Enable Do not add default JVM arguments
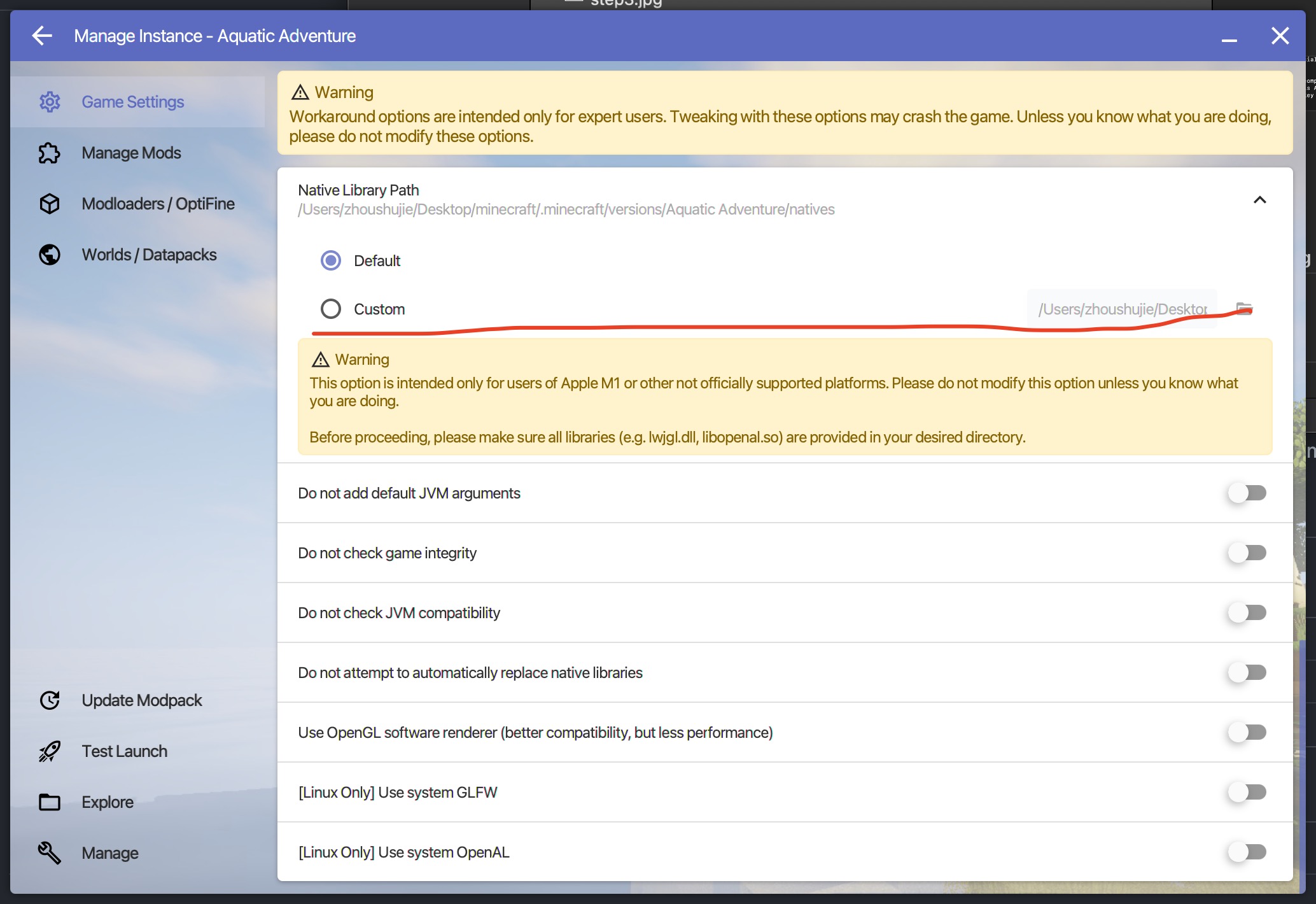The height and width of the screenshot is (904, 1316). [x=1247, y=493]
